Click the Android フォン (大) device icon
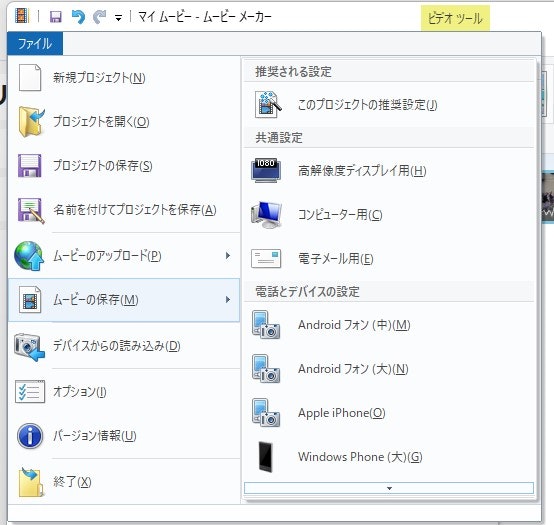The height and width of the screenshot is (525, 554). tap(266, 369)
